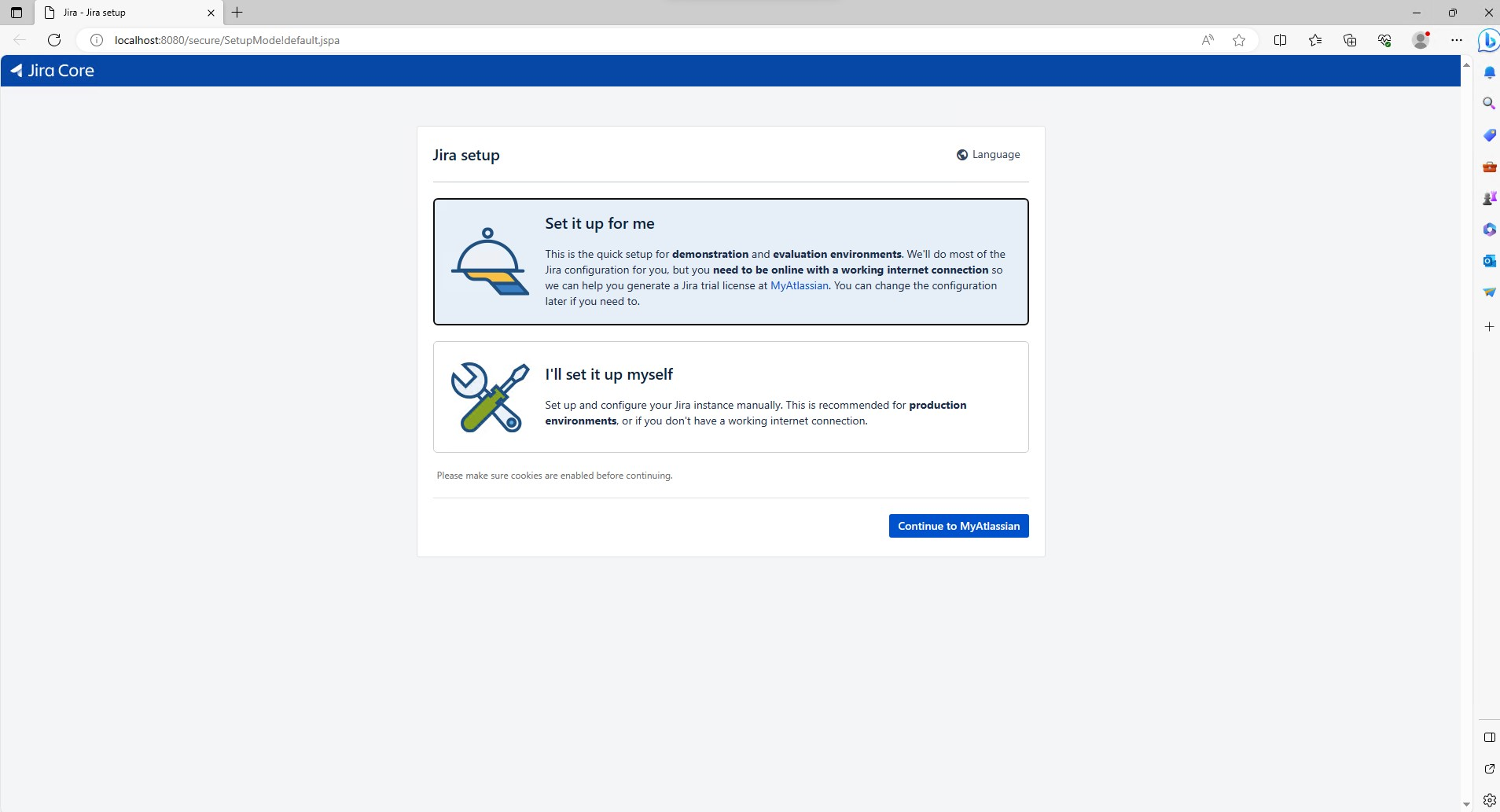Open Copilot in the Edge sidebar
The height and width of the screenshot is (812, 1500).
point(1488,40)
